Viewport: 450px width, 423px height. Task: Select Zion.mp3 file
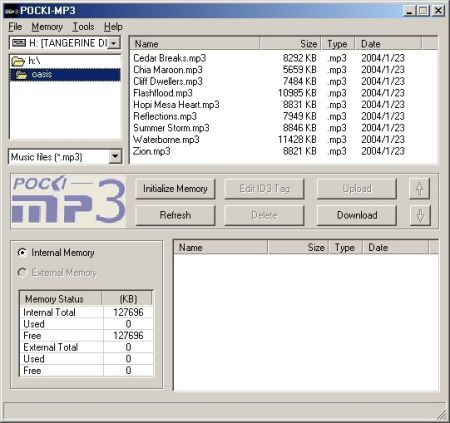152,151
